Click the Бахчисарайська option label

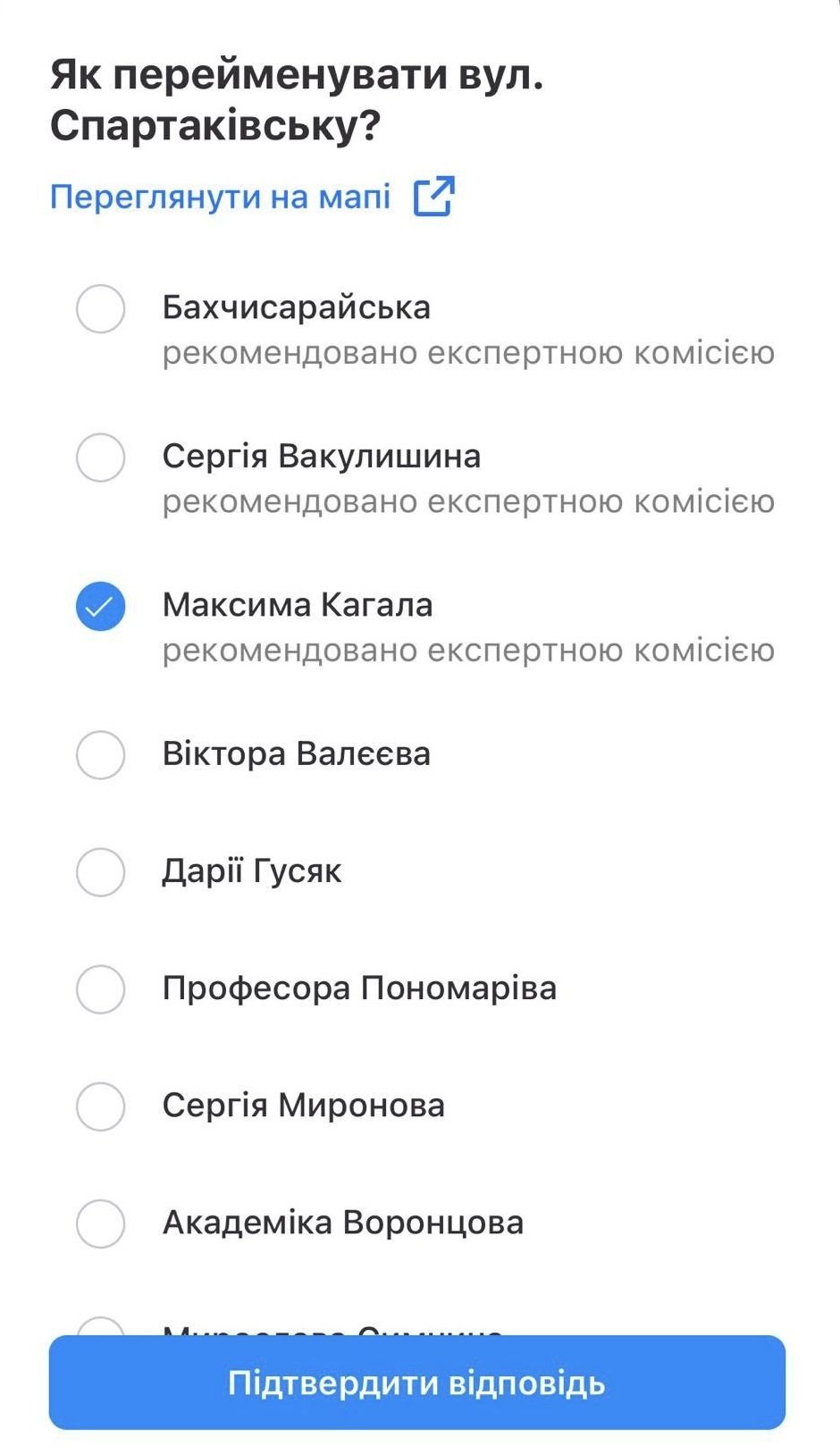(x=296, y=307)
